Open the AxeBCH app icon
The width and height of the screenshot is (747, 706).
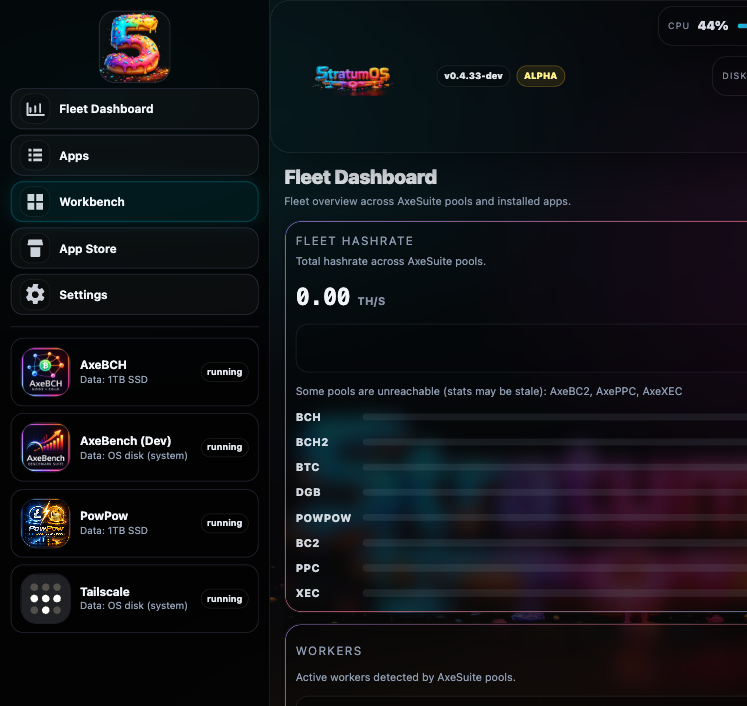(x=46, y=372)
